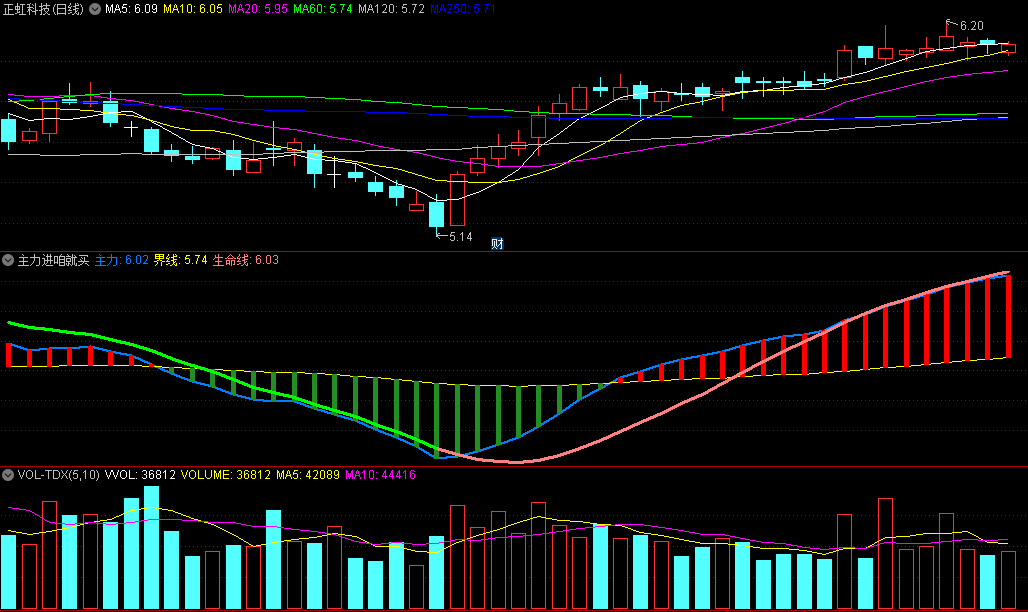This screenshot has width=1028, height=612.
Task: Click the volume MA10: 44416 label
Action: [x=380, y=475]
